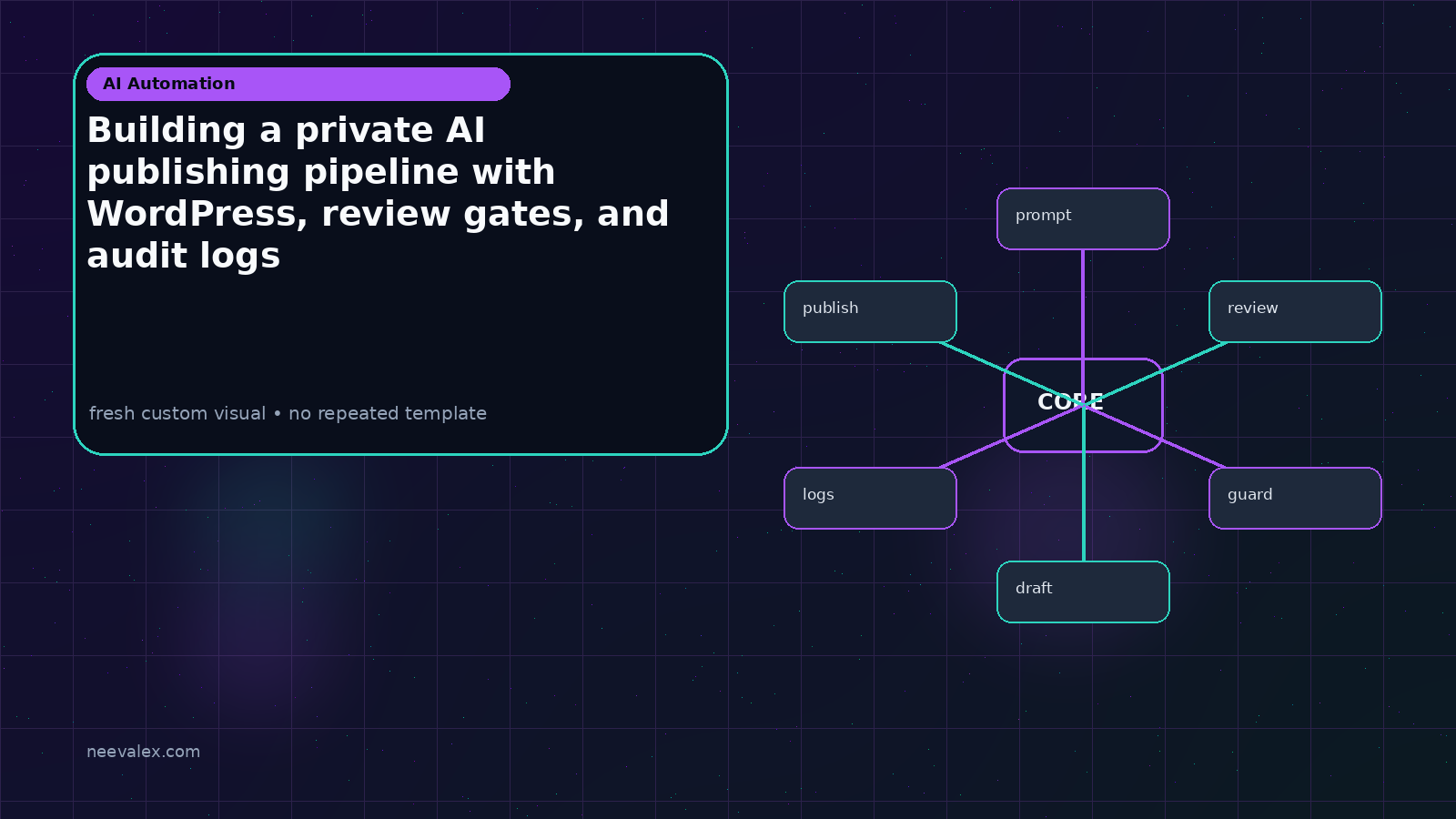The height and width of the screenshot is (819, 1456).
Task: Select the draft node box
Action: tap(1083, 591)
